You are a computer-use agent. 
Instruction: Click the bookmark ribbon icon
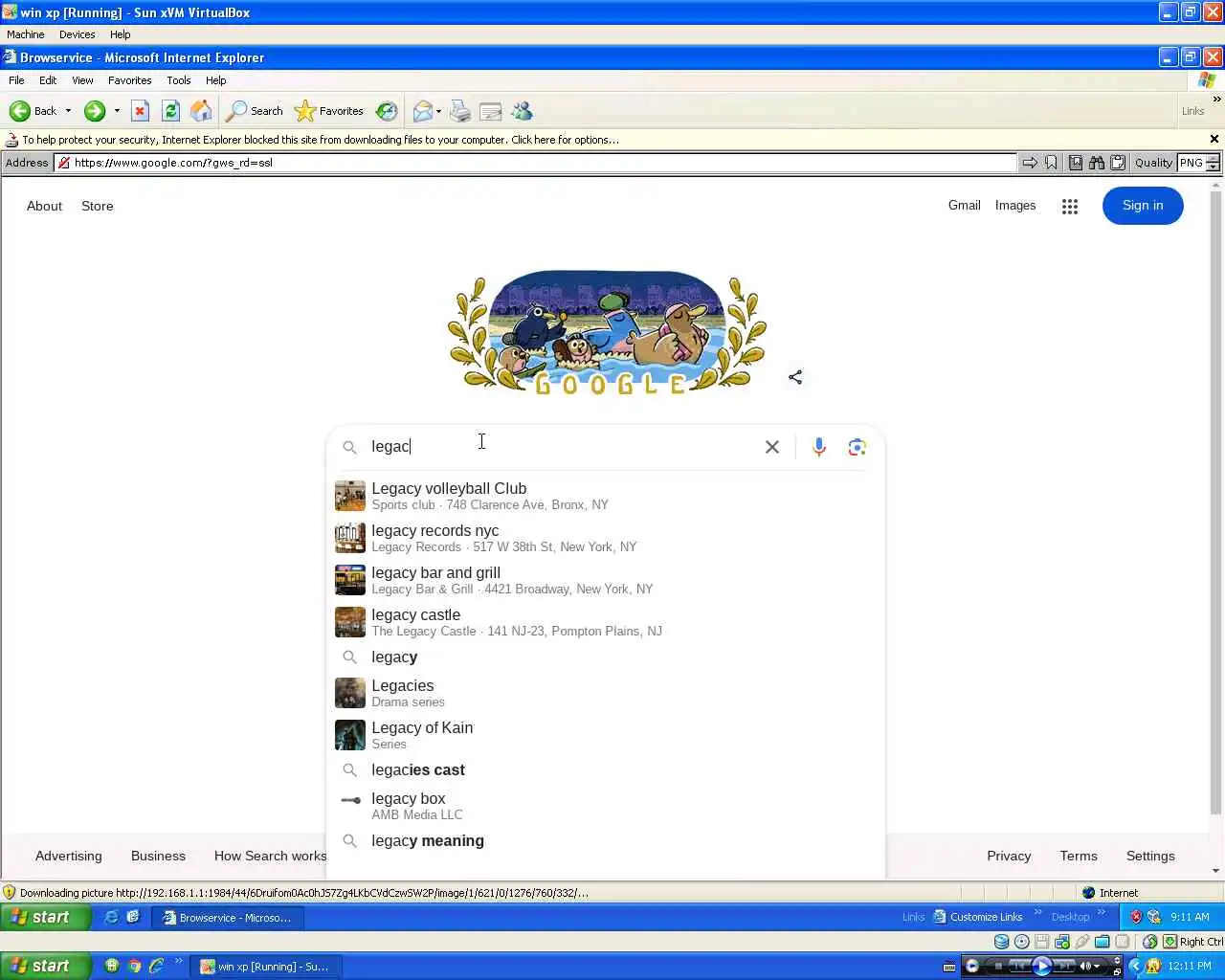(1051, 163)
